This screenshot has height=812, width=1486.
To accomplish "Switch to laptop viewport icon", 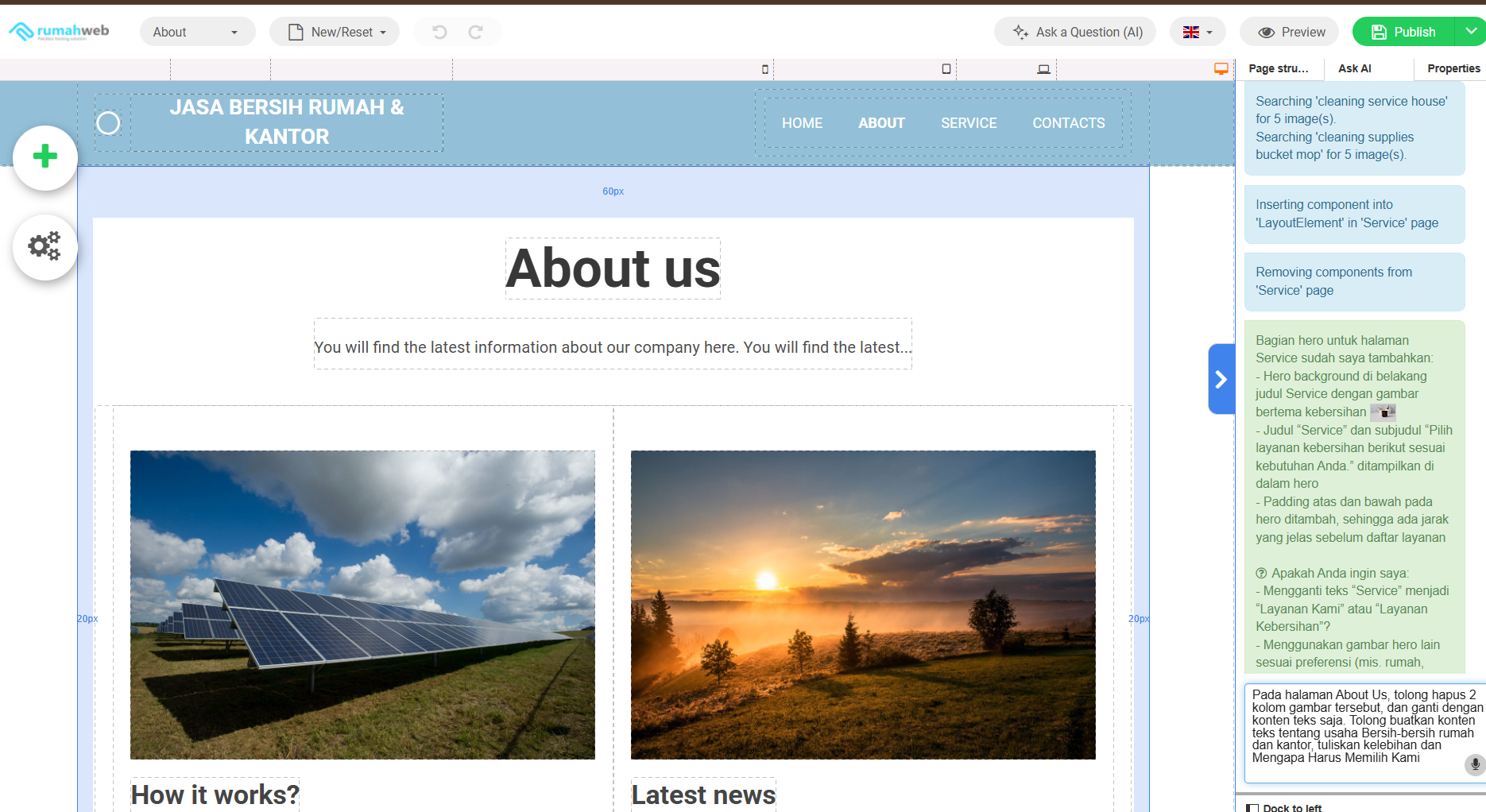I will pos(1043,69).
